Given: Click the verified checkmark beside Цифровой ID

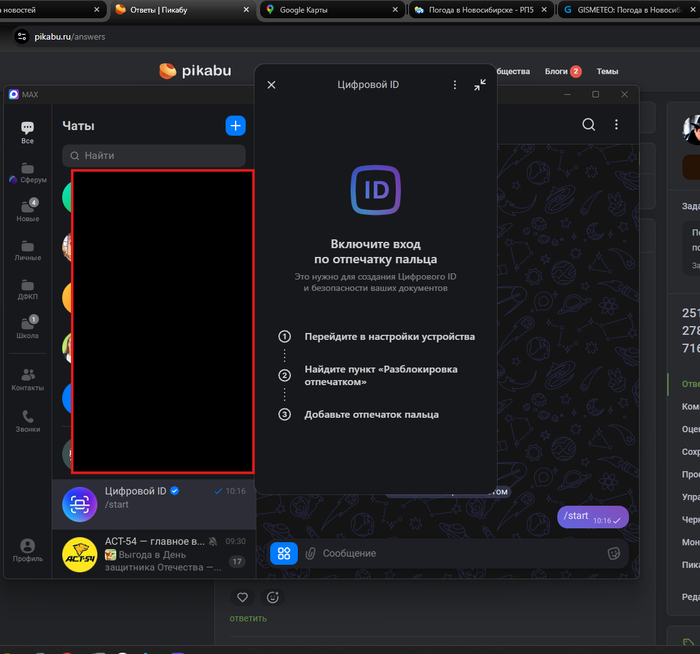Looking at the screenshot, I should click(x=175, y=491).
